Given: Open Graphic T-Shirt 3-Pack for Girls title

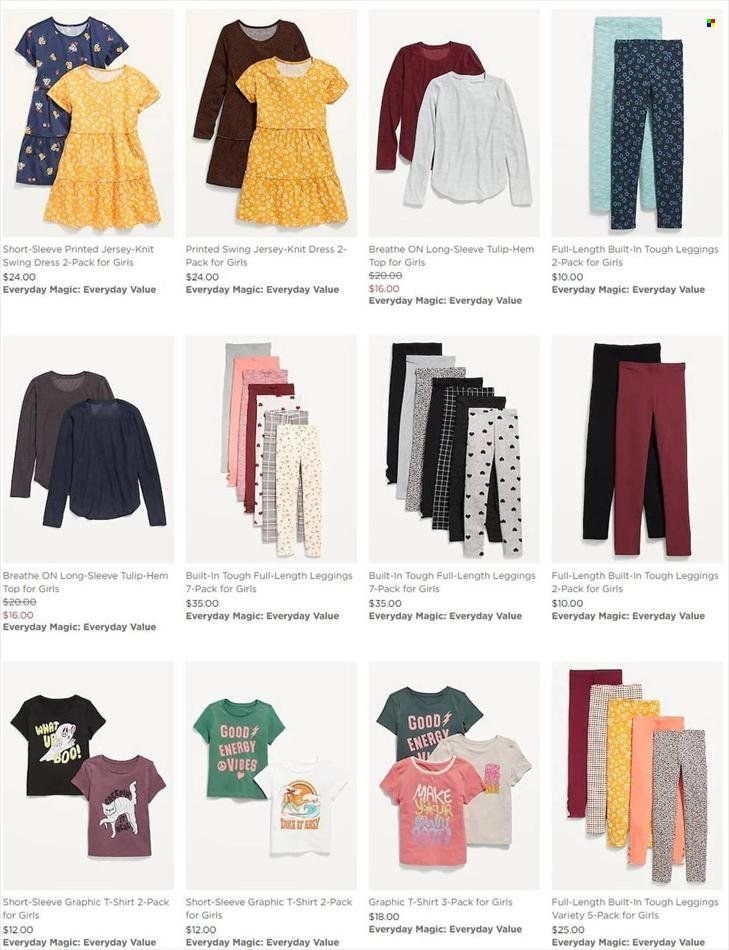Looking at the screenshot, I should 441,902.
